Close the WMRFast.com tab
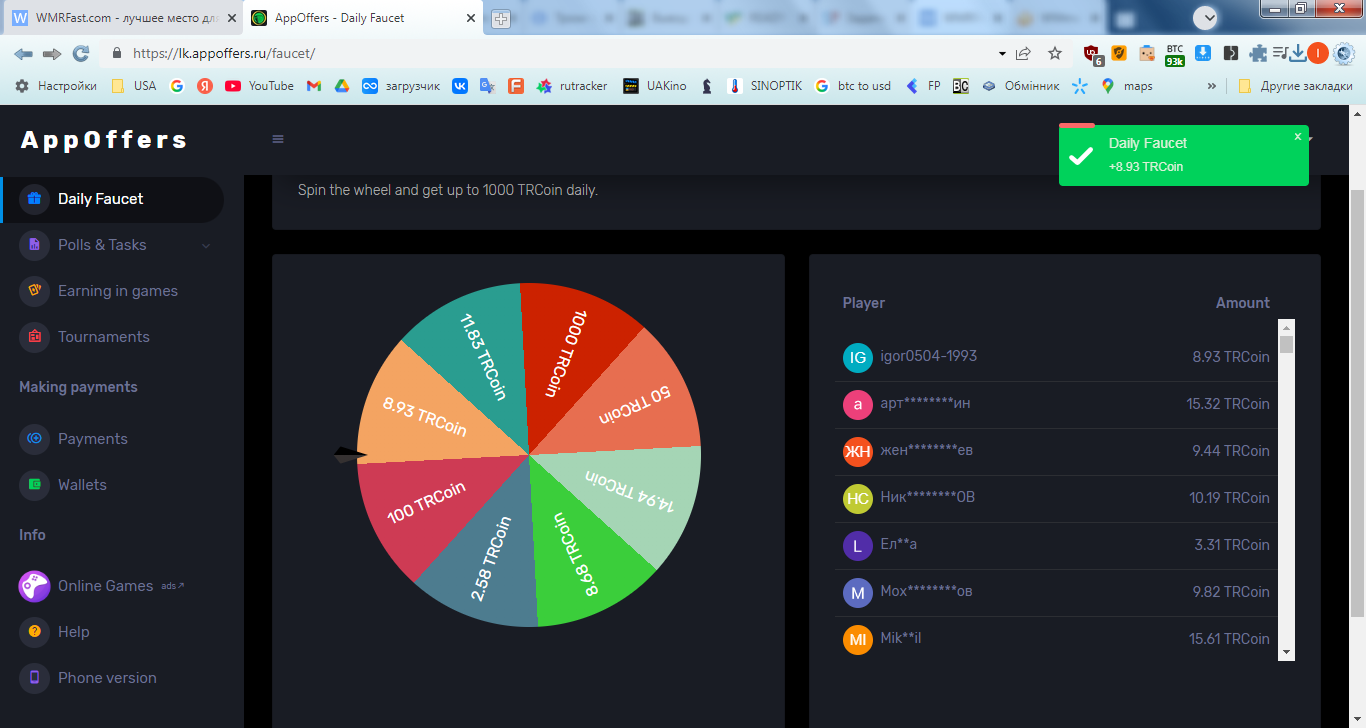The height and width of the screenshot is (728, 1366). point(232,18)
